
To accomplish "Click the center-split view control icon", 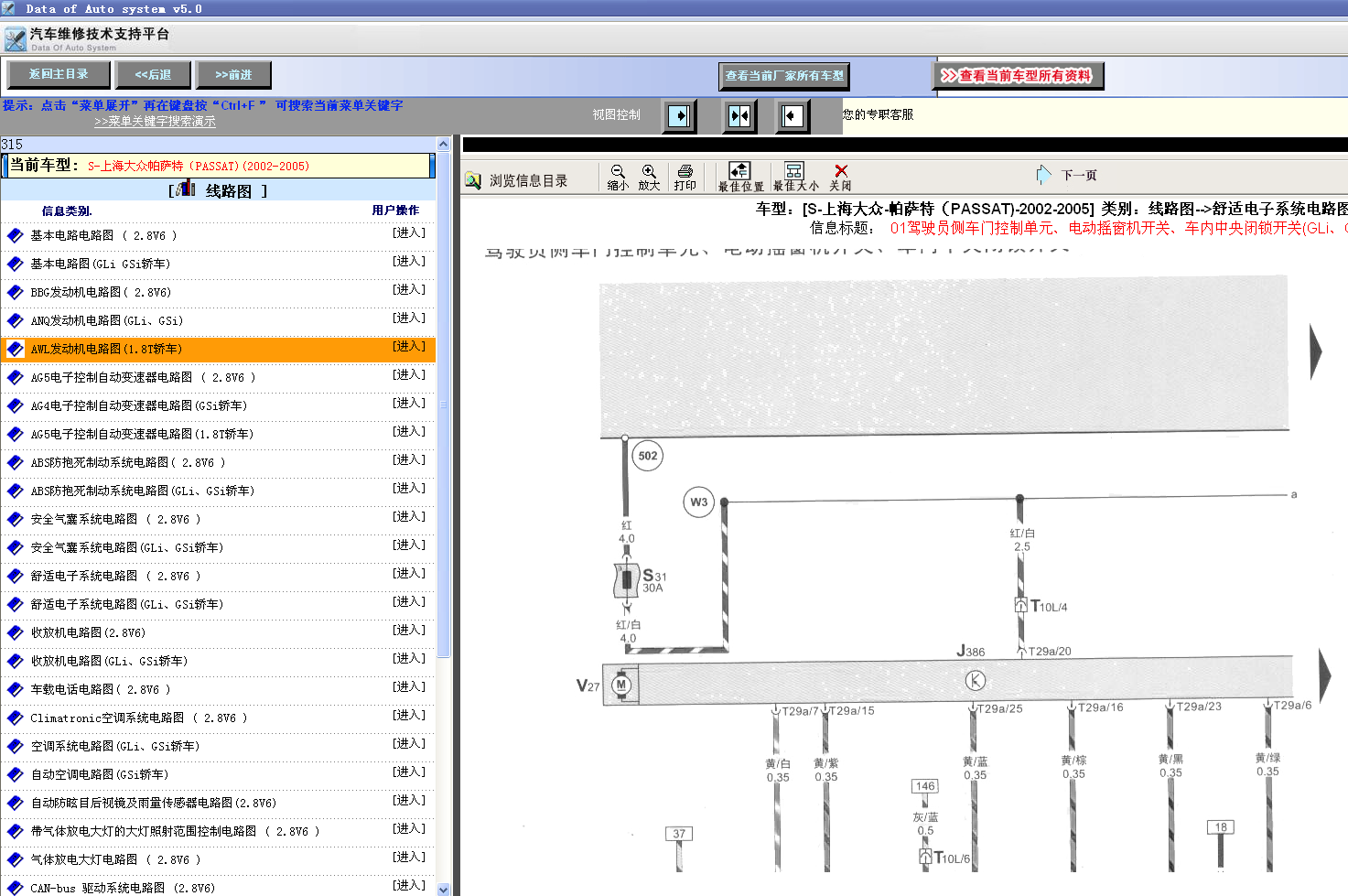I will pos(739,116).
